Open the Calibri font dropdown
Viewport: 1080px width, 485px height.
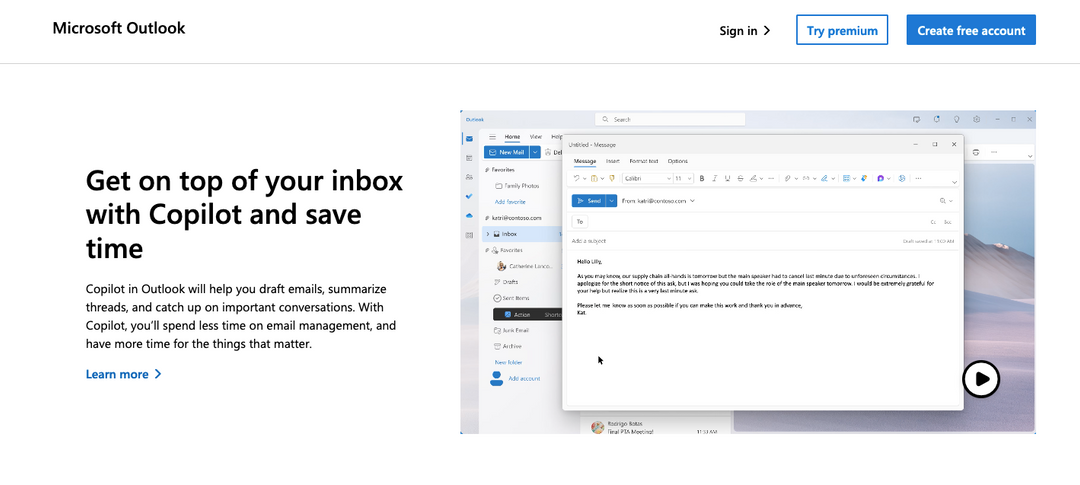click(x=647, y=178)
